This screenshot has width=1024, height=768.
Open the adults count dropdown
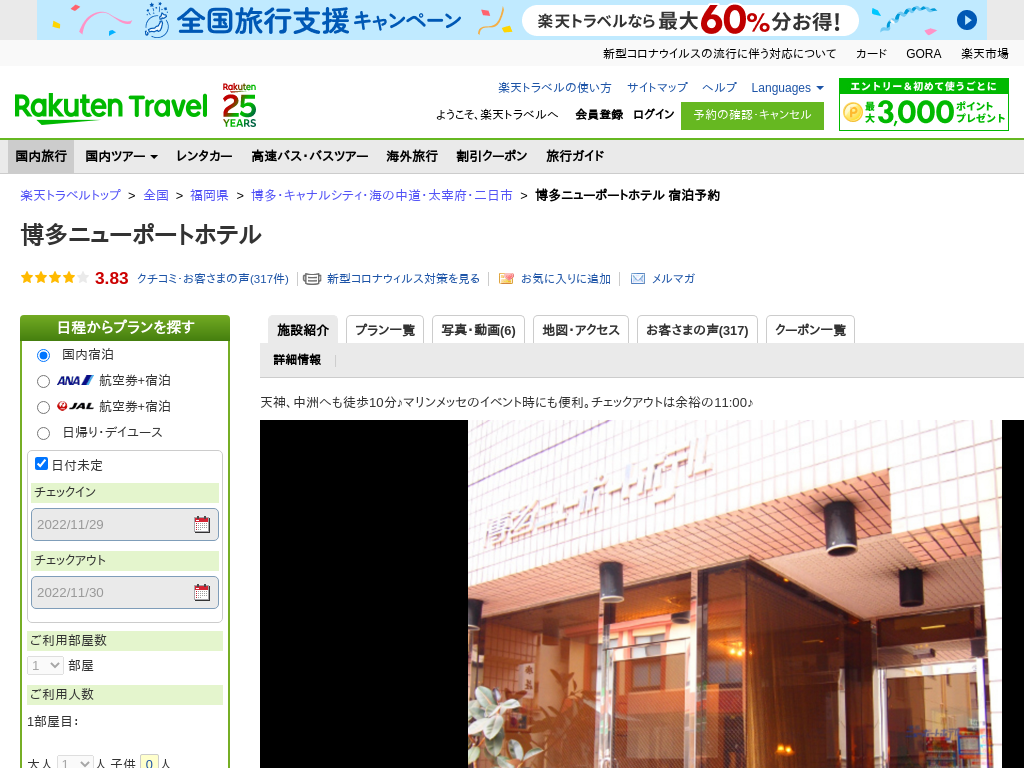(x=75, y=762)
